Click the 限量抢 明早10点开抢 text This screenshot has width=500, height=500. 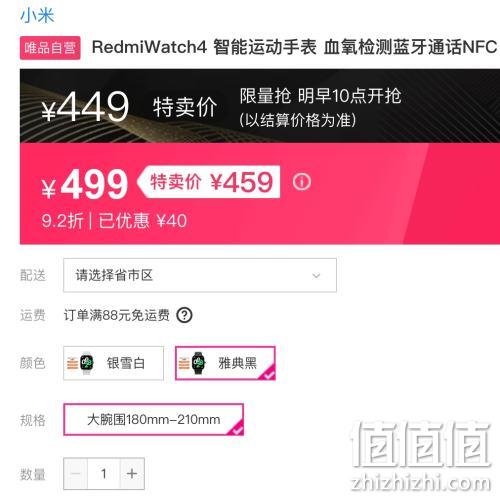point(320,96)
